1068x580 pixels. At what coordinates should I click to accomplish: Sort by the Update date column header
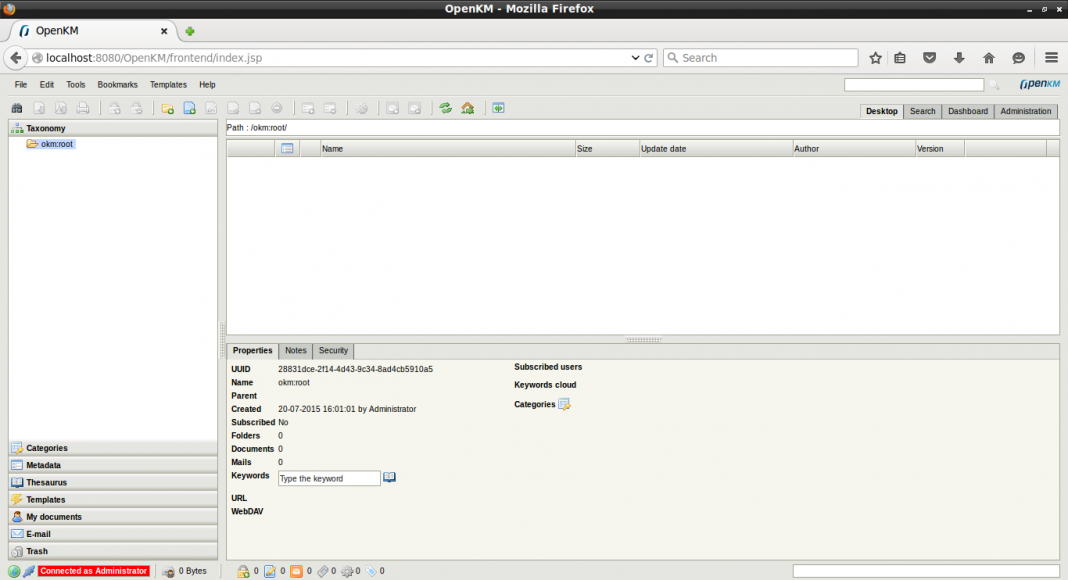715,148
